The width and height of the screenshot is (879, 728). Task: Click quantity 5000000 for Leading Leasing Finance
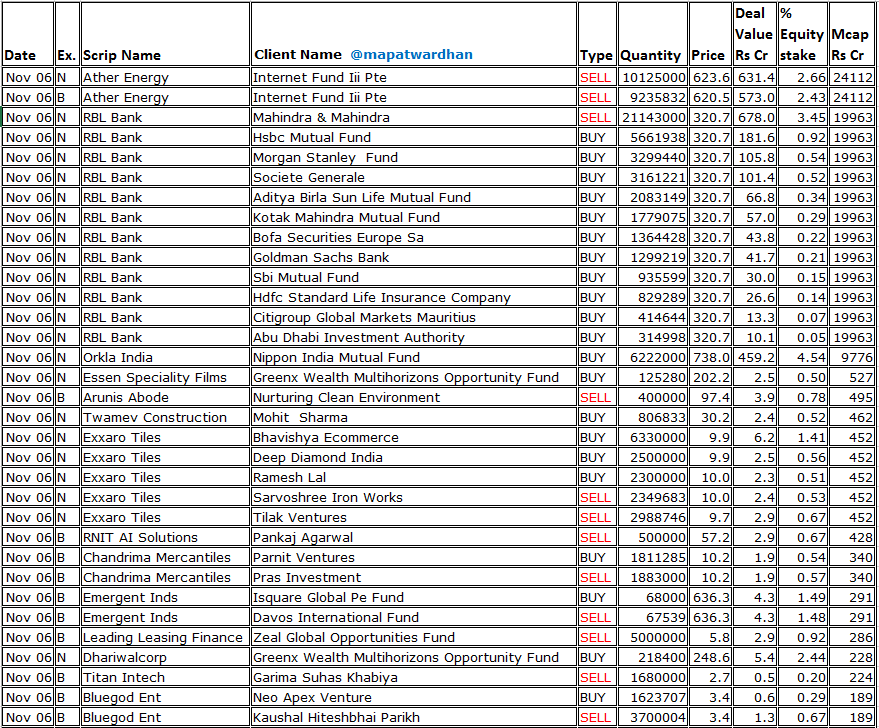pos(653,638)
